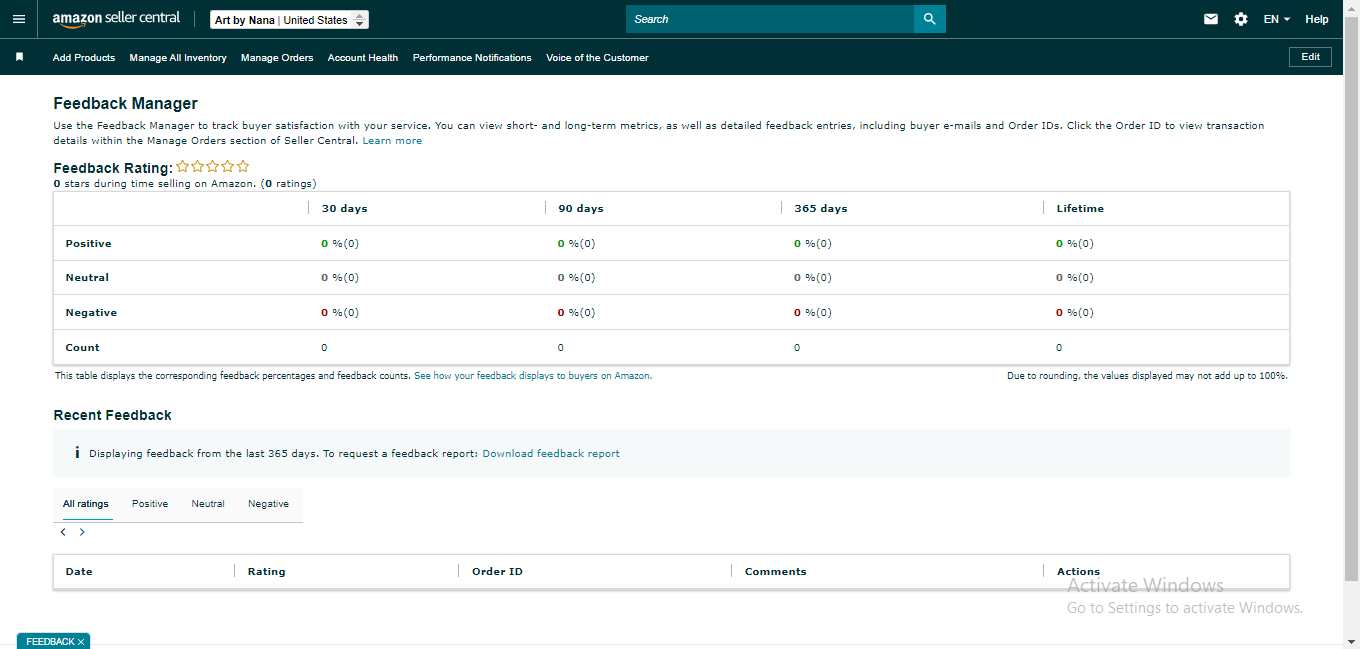Follow the Learn more link

(x=392, y=141)
